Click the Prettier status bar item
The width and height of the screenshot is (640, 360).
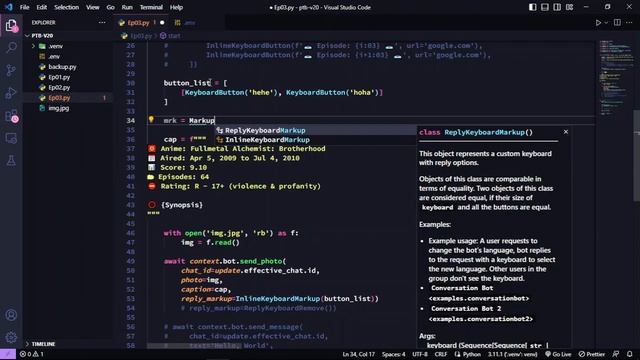(x=591, y=354)
